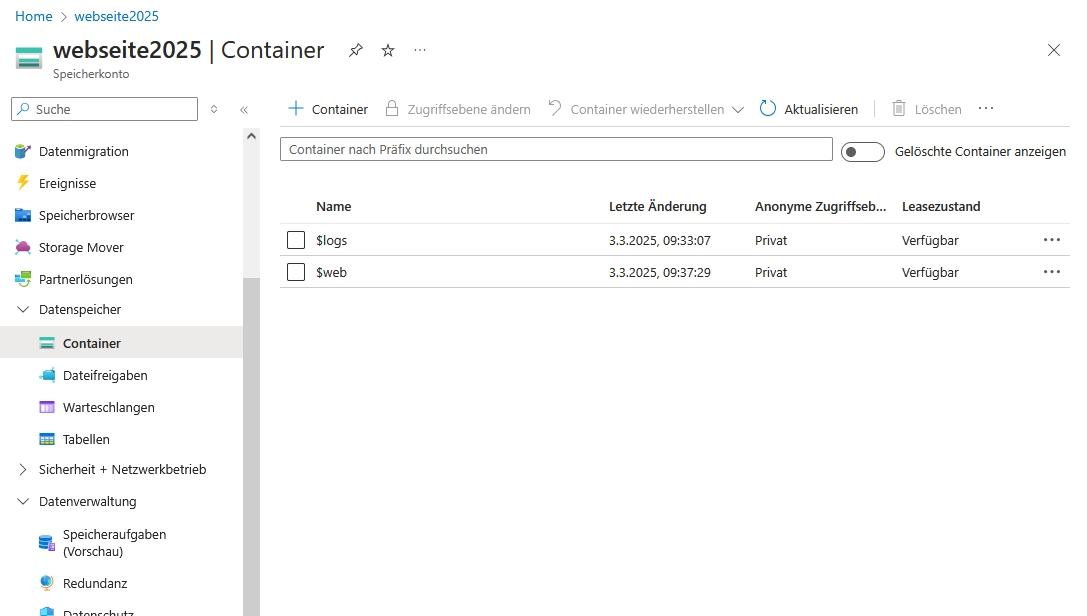1087x616 pixels.
Task: Toggle Gelöschte Container anzeigen switch
Action: click(862, 151)
